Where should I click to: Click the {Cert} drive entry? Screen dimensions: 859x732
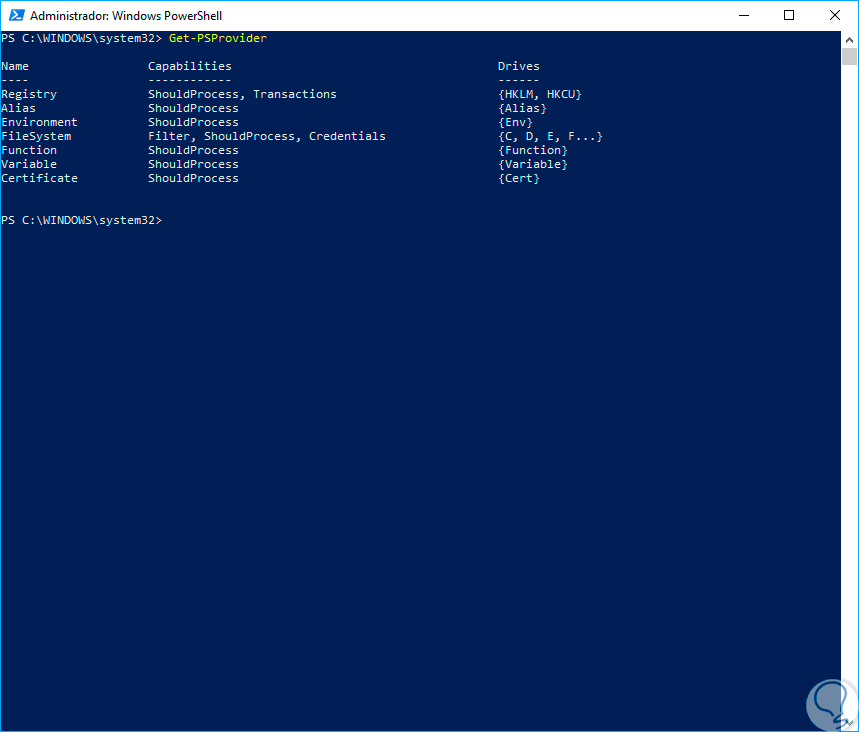tap(518, 178)
